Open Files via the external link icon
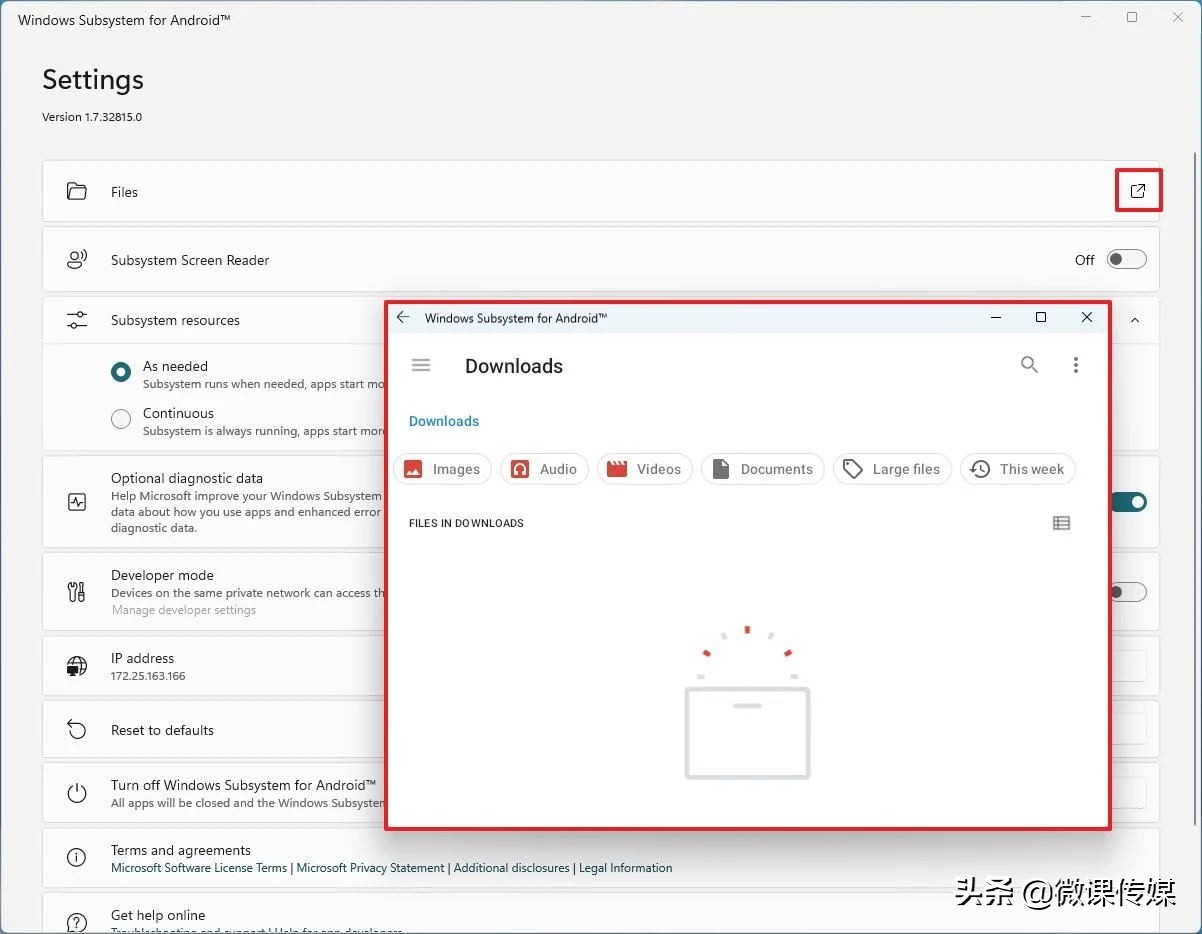This screenshot has height=934, width=1202. pos(1138,191)
